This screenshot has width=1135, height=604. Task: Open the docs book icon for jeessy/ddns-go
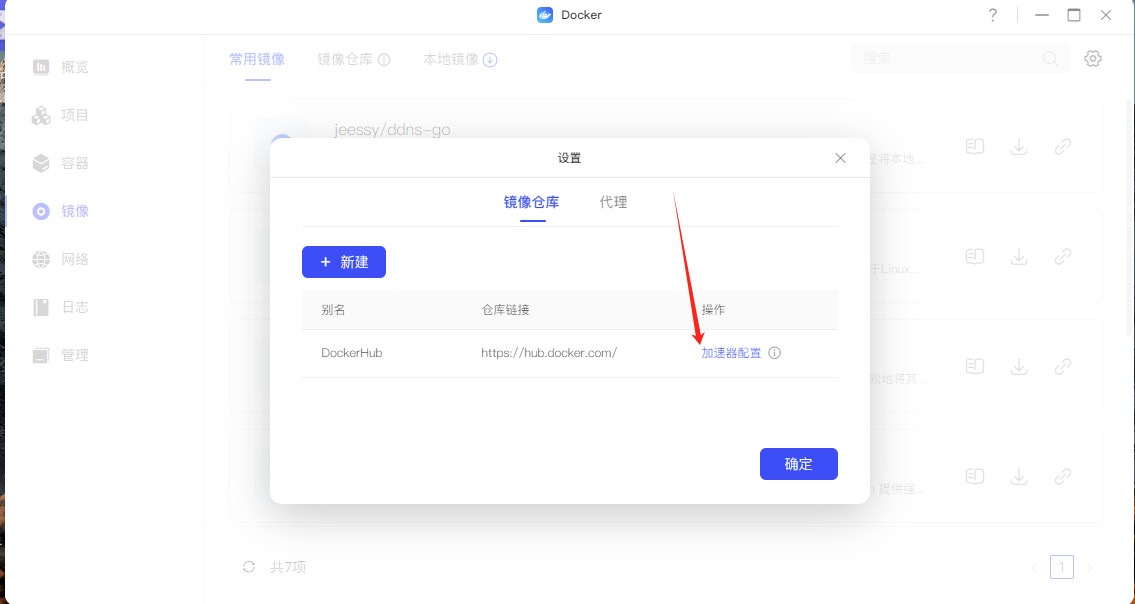pos(975,146)
